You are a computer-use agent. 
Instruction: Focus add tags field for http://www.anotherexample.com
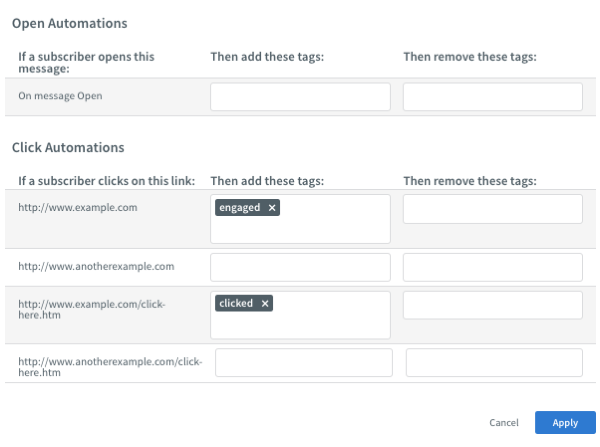point(300,267)
